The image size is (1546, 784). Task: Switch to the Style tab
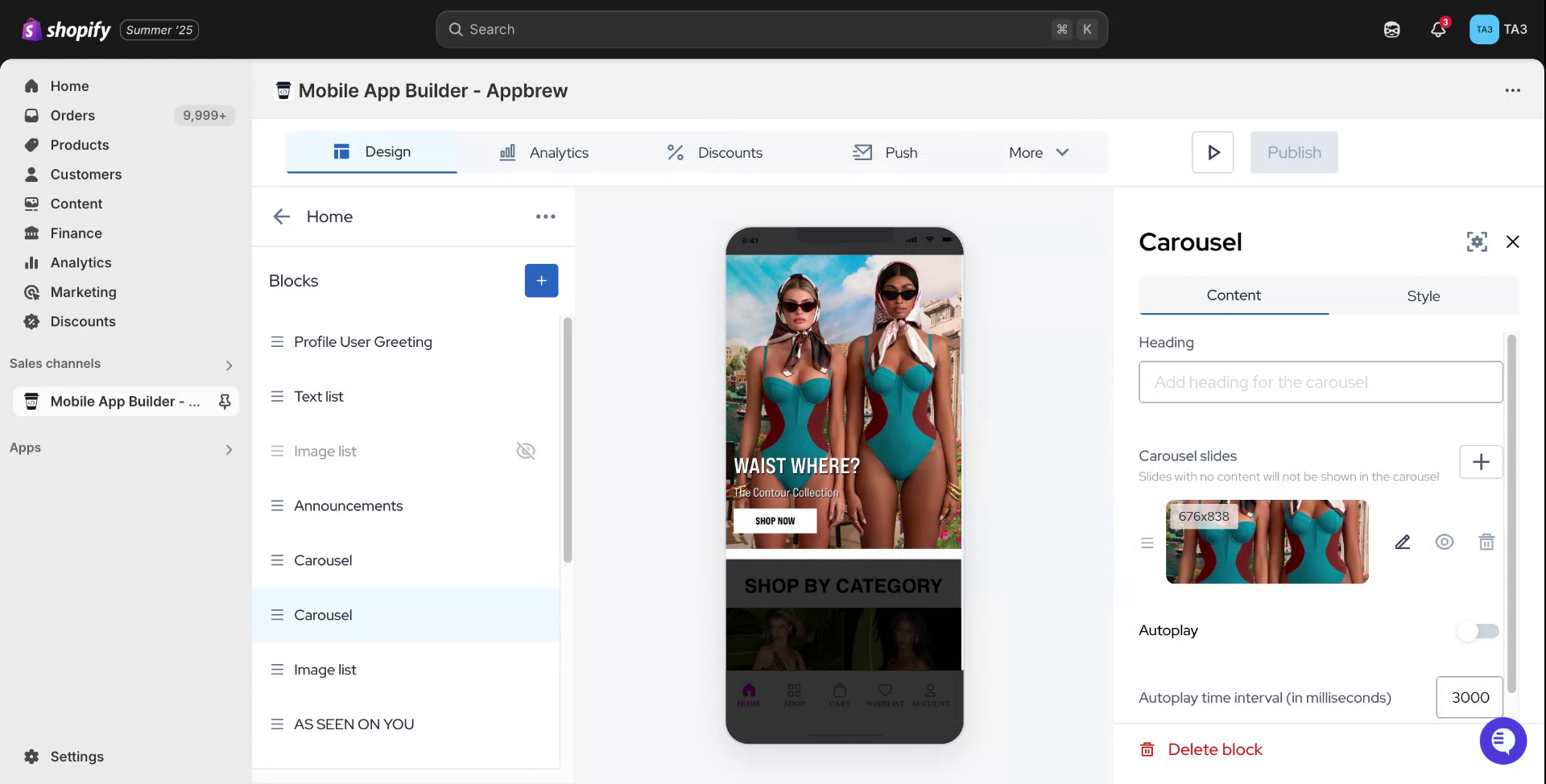pyautogui.click(x=1423, y=296)
